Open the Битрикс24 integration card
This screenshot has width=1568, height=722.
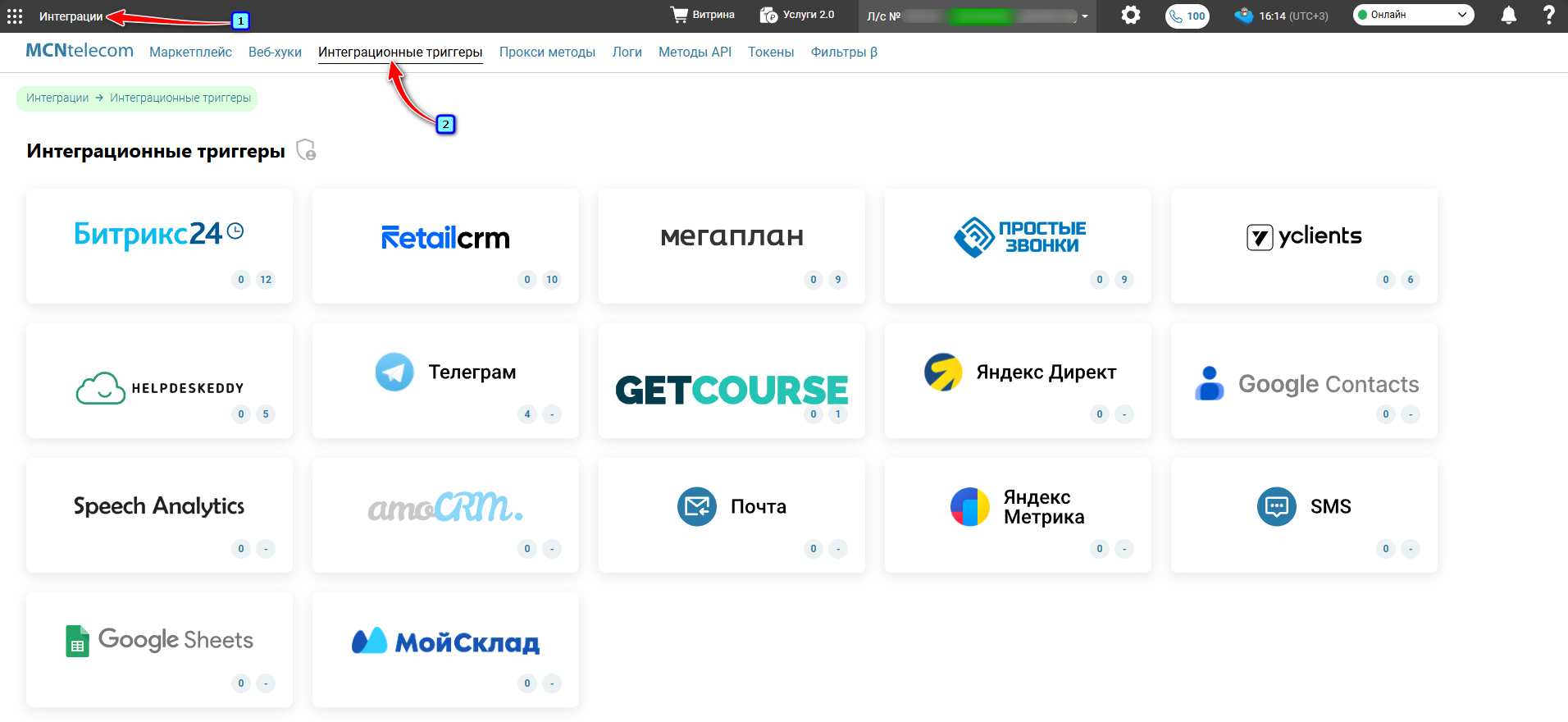159,246
